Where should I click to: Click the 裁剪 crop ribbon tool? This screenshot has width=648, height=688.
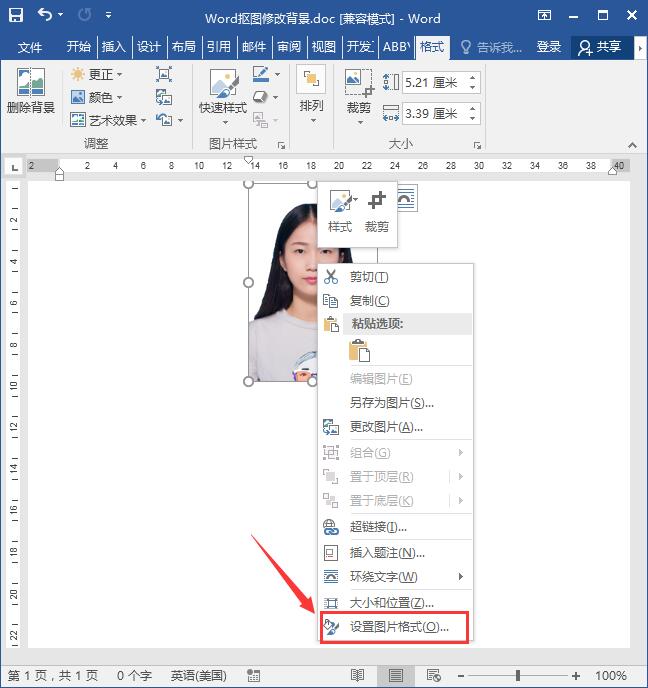pyautogui.click(x=359, y=97)
